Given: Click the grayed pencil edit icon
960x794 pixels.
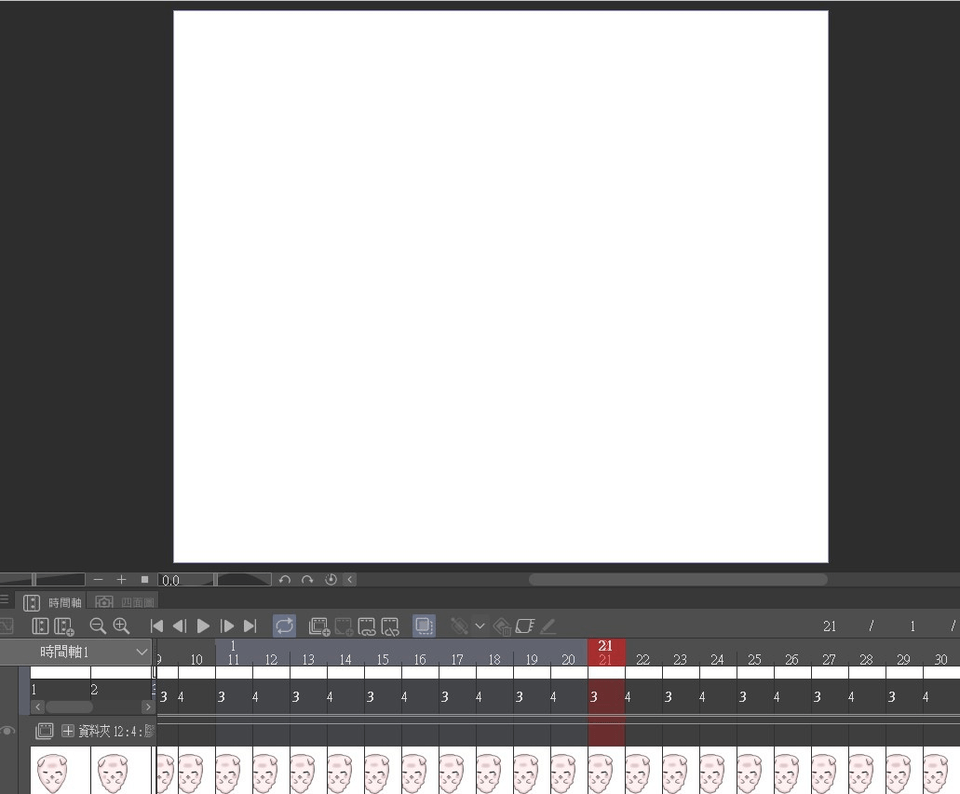Looking at the screenshot, I should [x=548, y=626].
